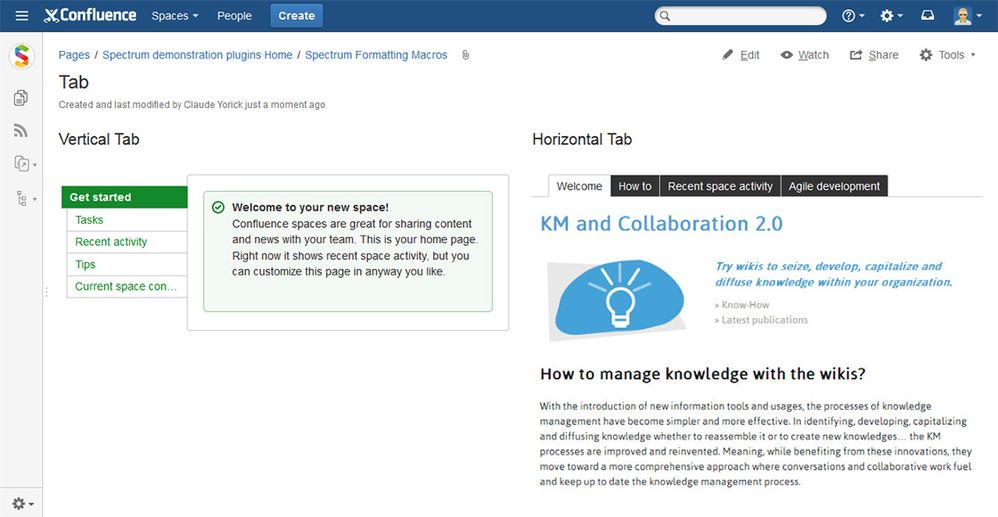Open the Help question-mark menu
Image resolution: width=998 pixels, height=517 pixels.
pyautogui.click(x=853, y=16)
